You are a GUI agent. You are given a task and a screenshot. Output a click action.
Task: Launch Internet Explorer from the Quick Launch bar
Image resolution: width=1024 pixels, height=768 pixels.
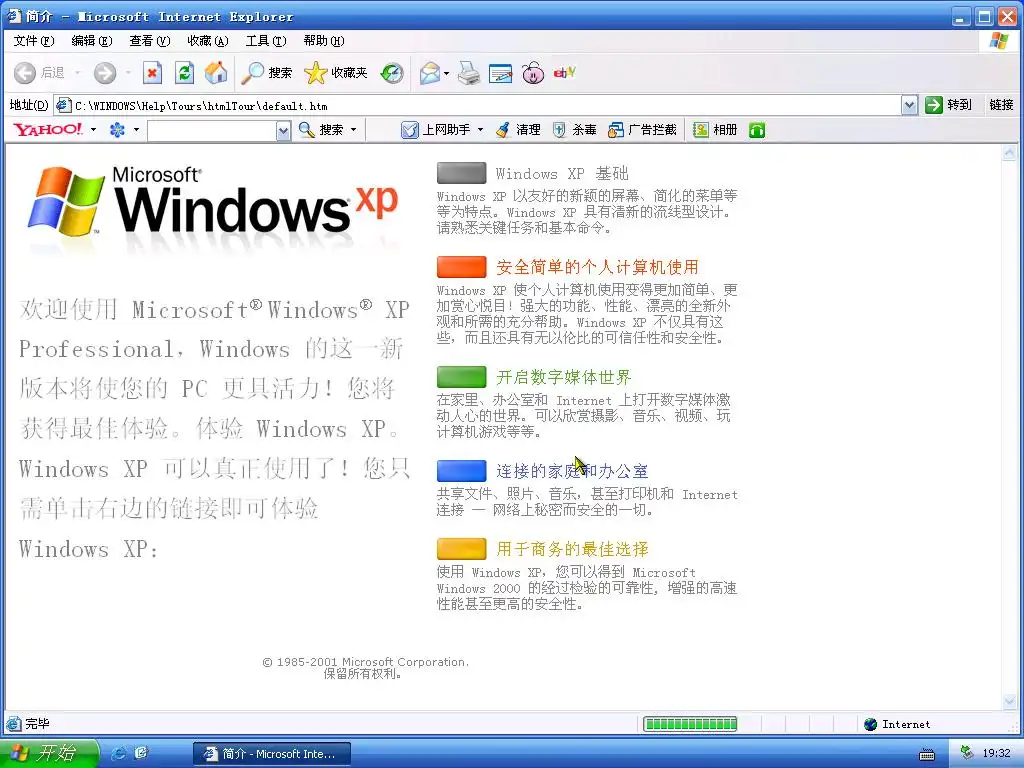[x=120, y=753]
